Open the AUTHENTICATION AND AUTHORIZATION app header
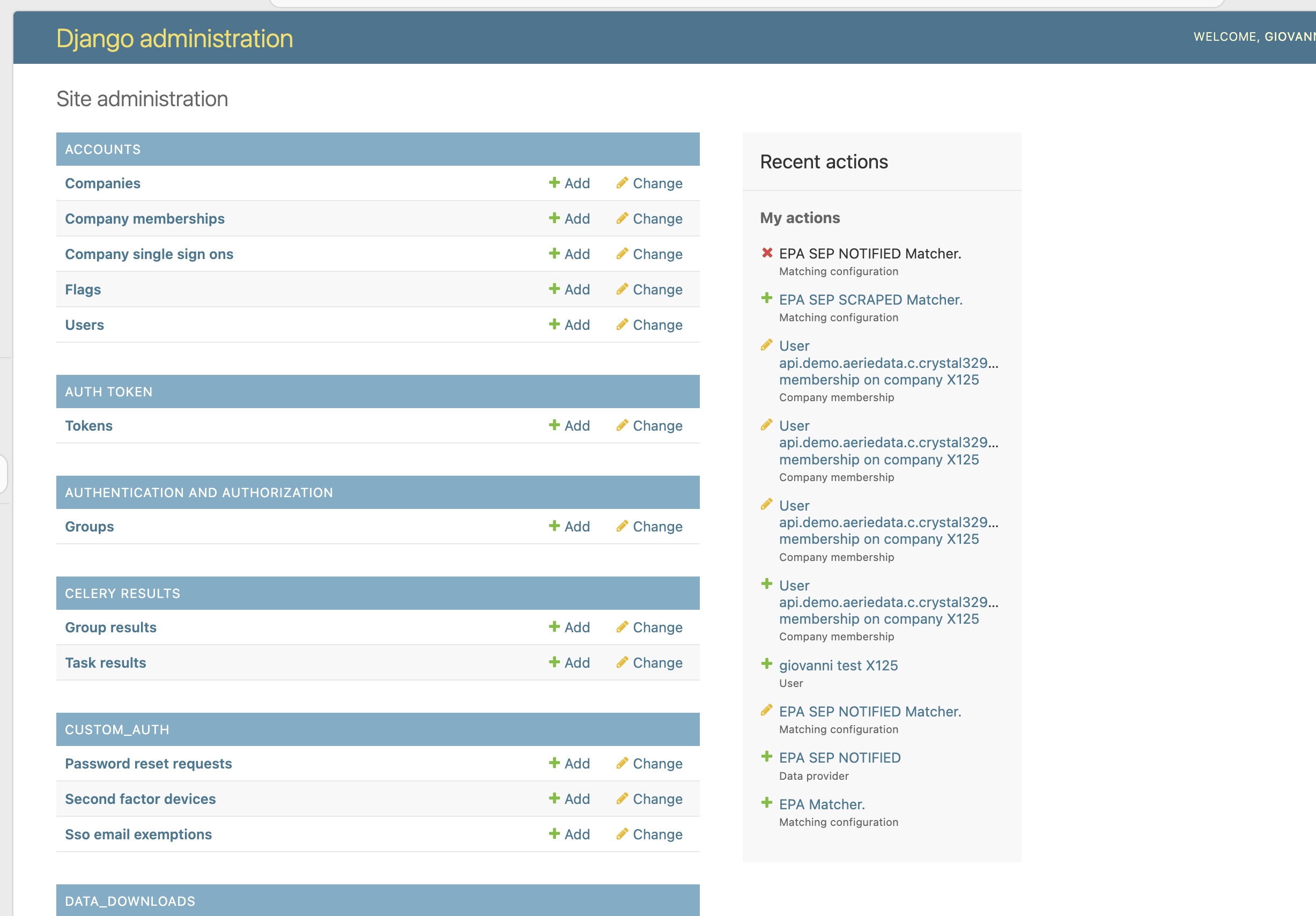 click(198, 492)
